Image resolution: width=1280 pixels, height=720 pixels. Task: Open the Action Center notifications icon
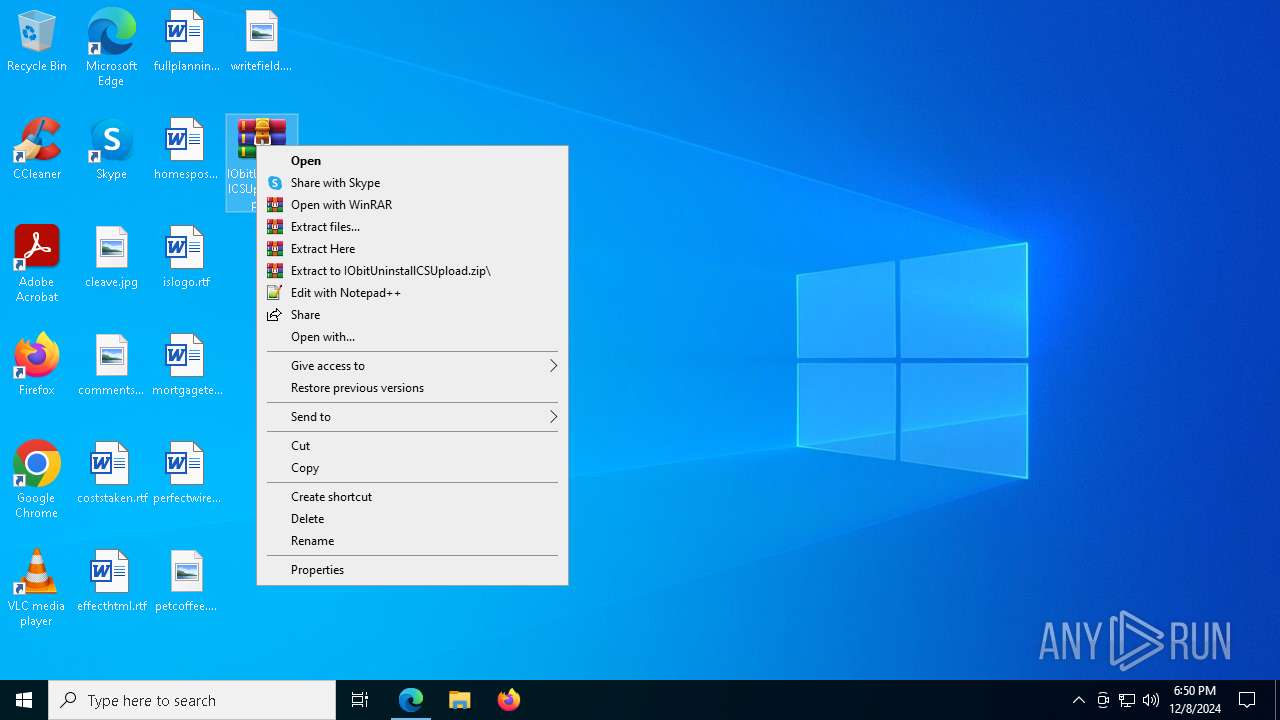(1247, 700)
